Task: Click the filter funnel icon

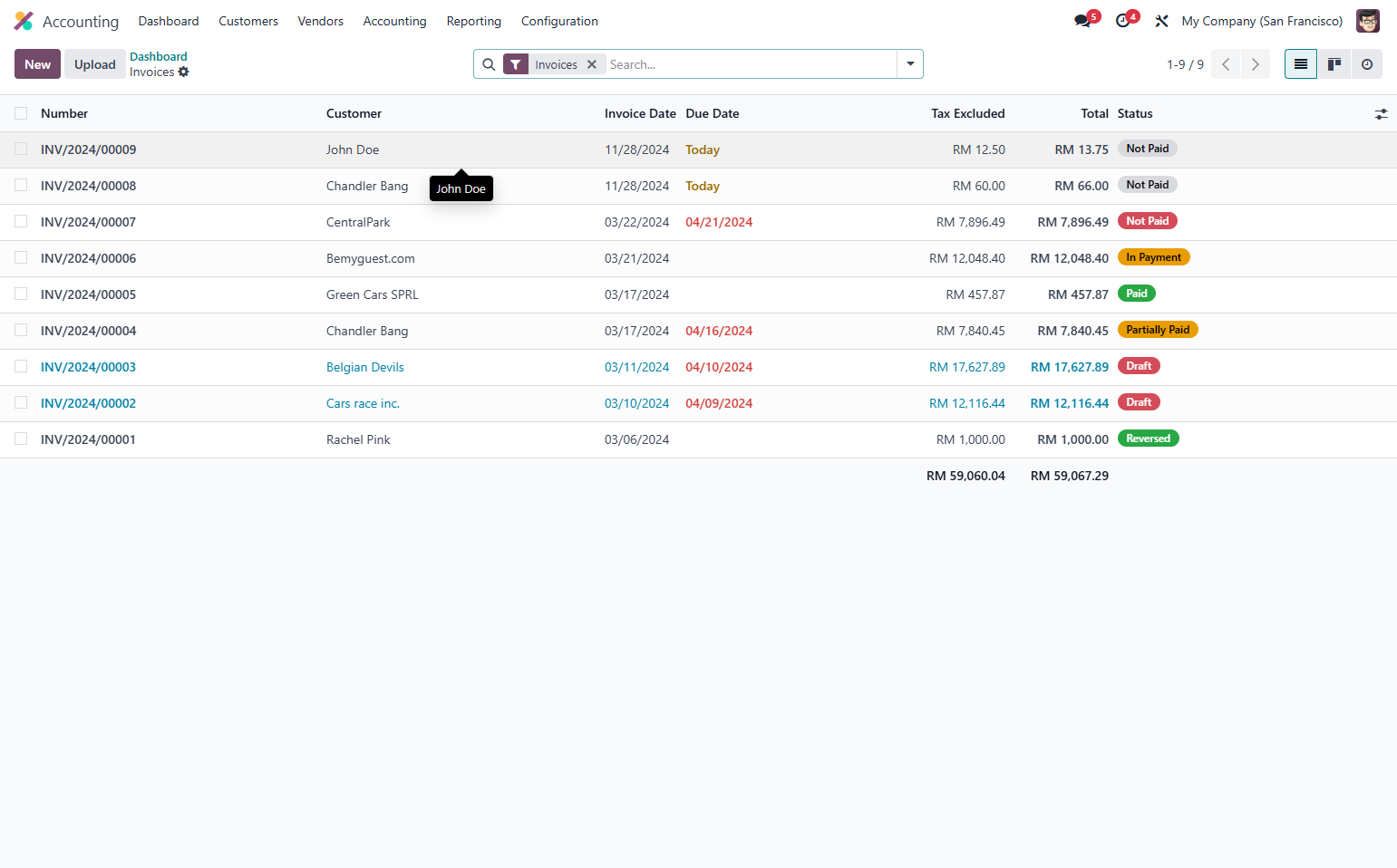Action: click(516, 64)
